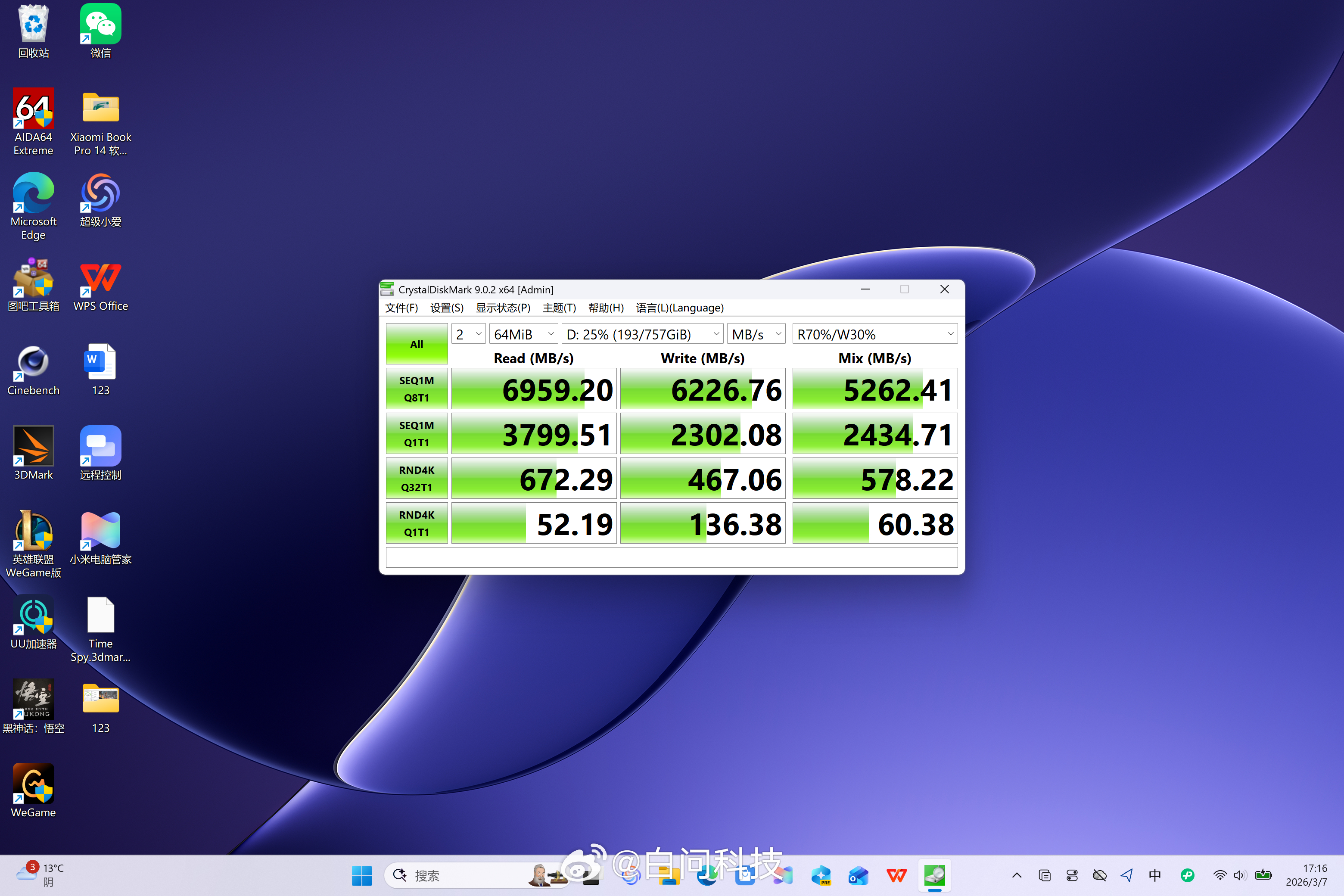Click the Wi-Fi icon in system tray
The height and width of the screenshot is (896, 1344).
pos(1220,875)
